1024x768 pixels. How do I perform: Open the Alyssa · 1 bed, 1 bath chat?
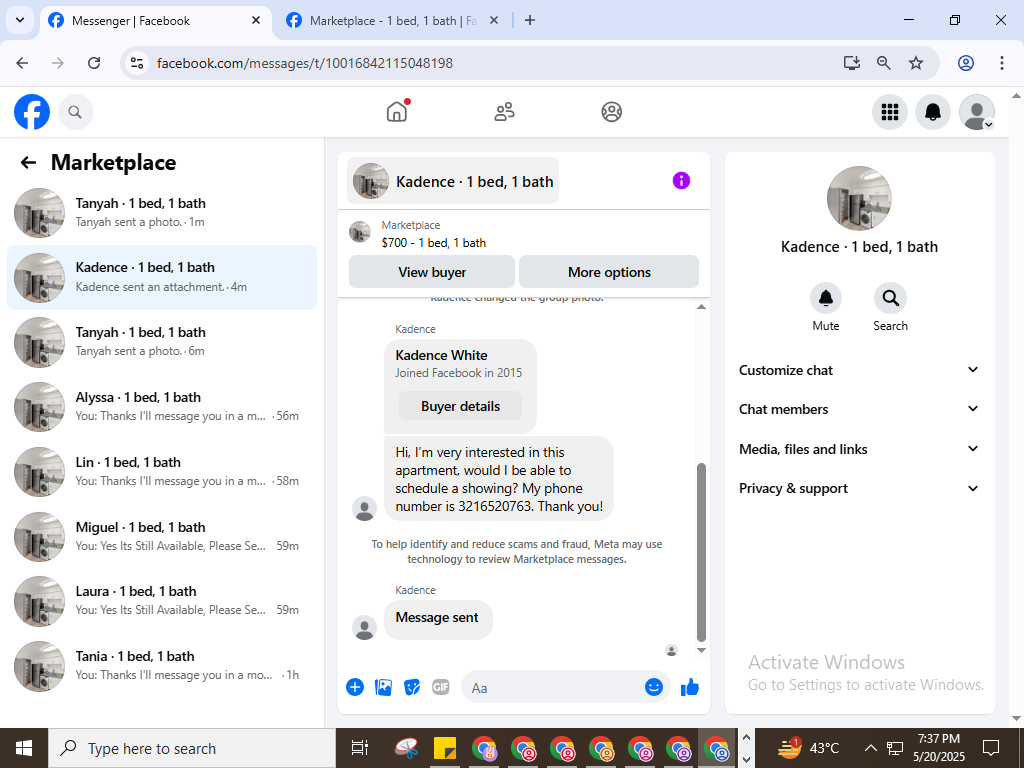click(162, 406)
